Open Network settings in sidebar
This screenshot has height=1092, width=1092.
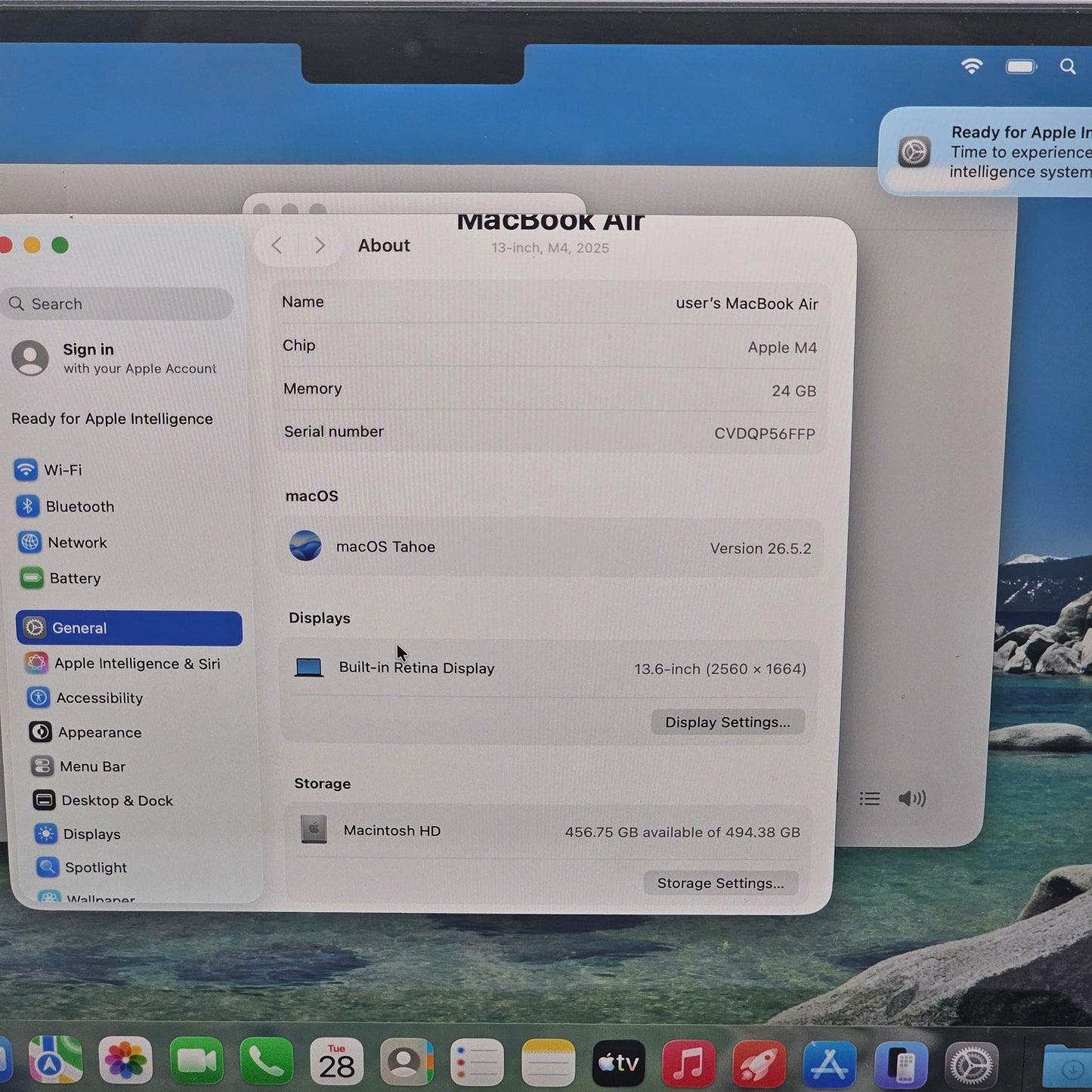point(62,543)
